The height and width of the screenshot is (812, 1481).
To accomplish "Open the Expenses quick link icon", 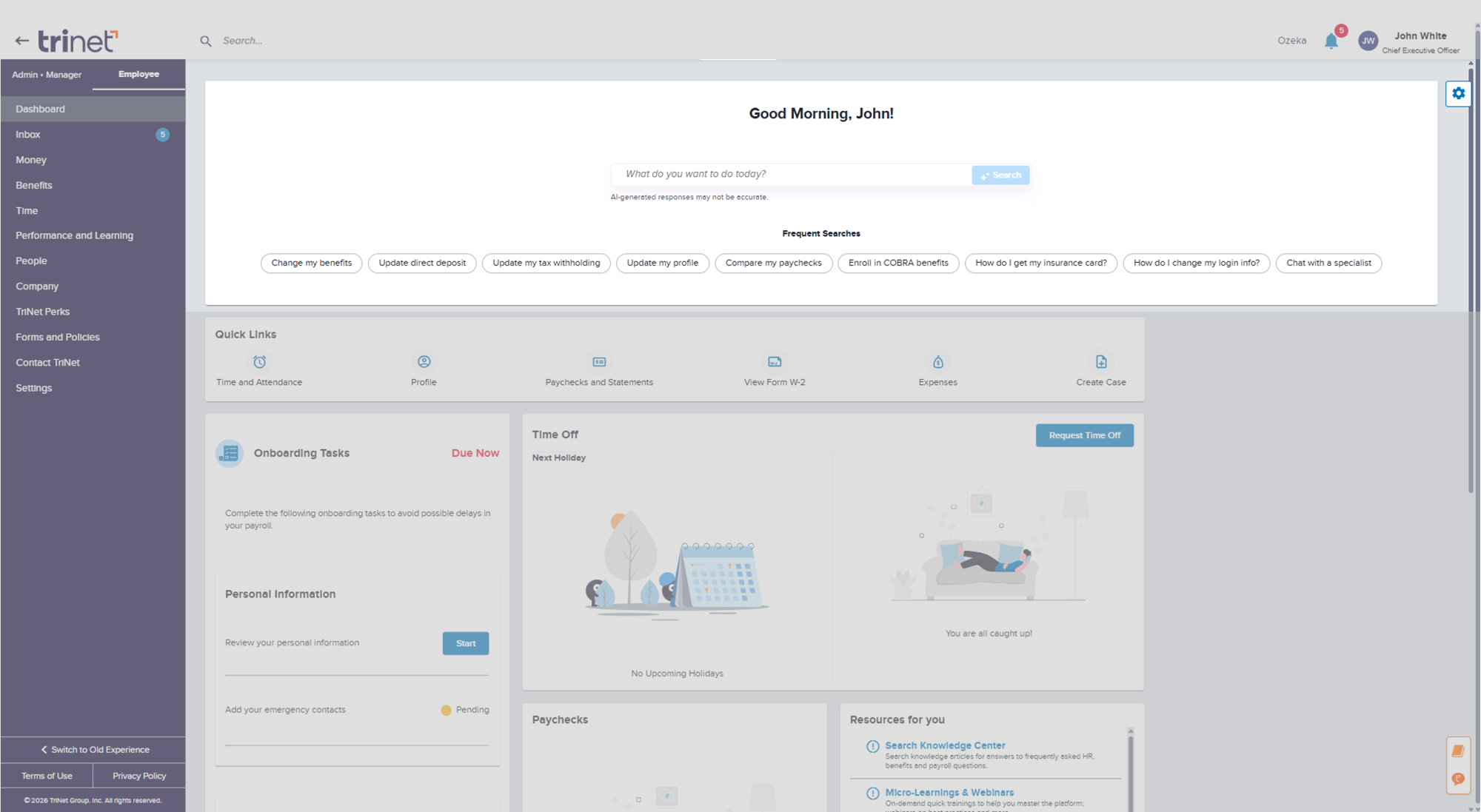I will click(x=938, y=362).
